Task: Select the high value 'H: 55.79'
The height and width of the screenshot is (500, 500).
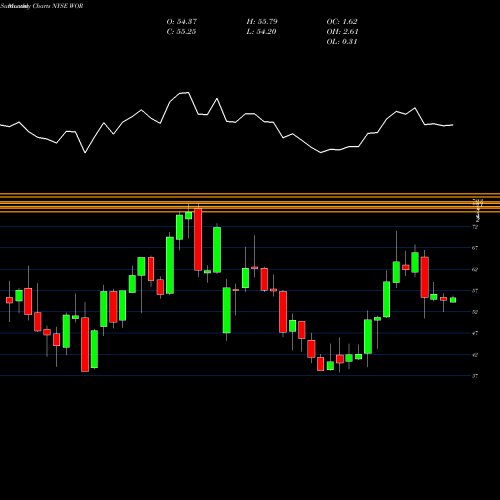Action: [x=262, y=22]
